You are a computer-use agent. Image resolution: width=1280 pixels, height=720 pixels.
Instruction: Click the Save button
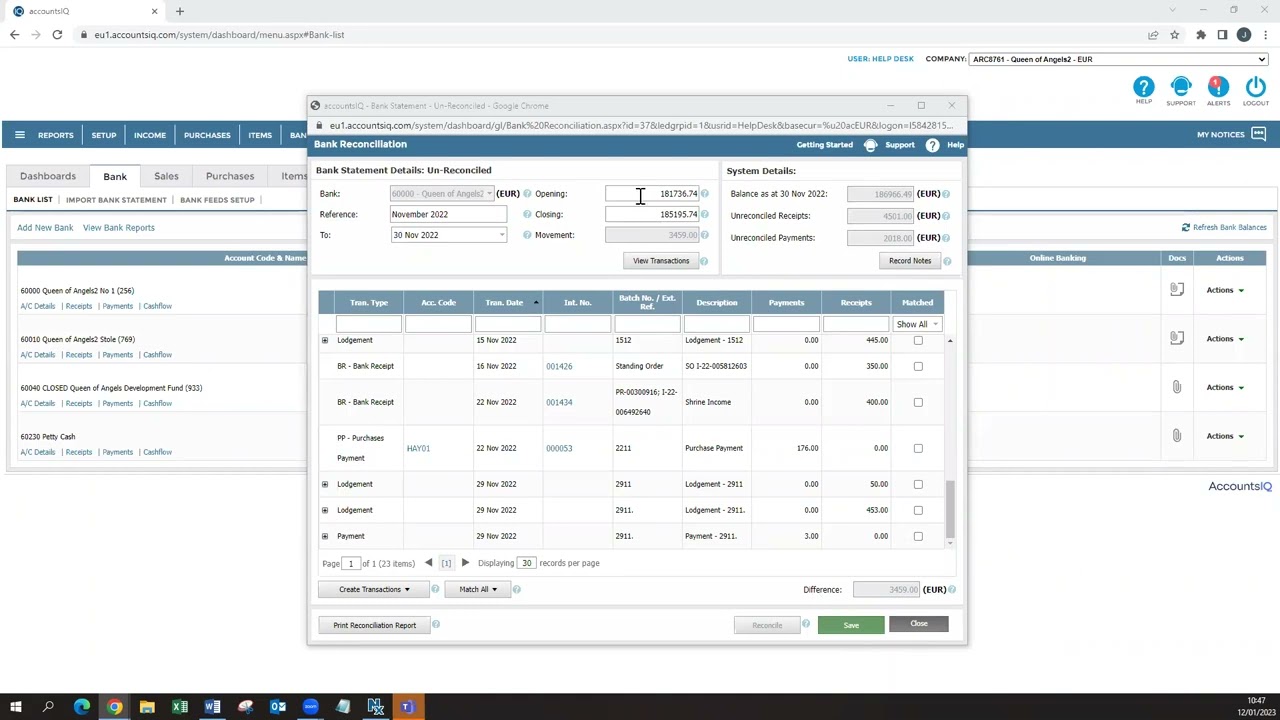850,624
